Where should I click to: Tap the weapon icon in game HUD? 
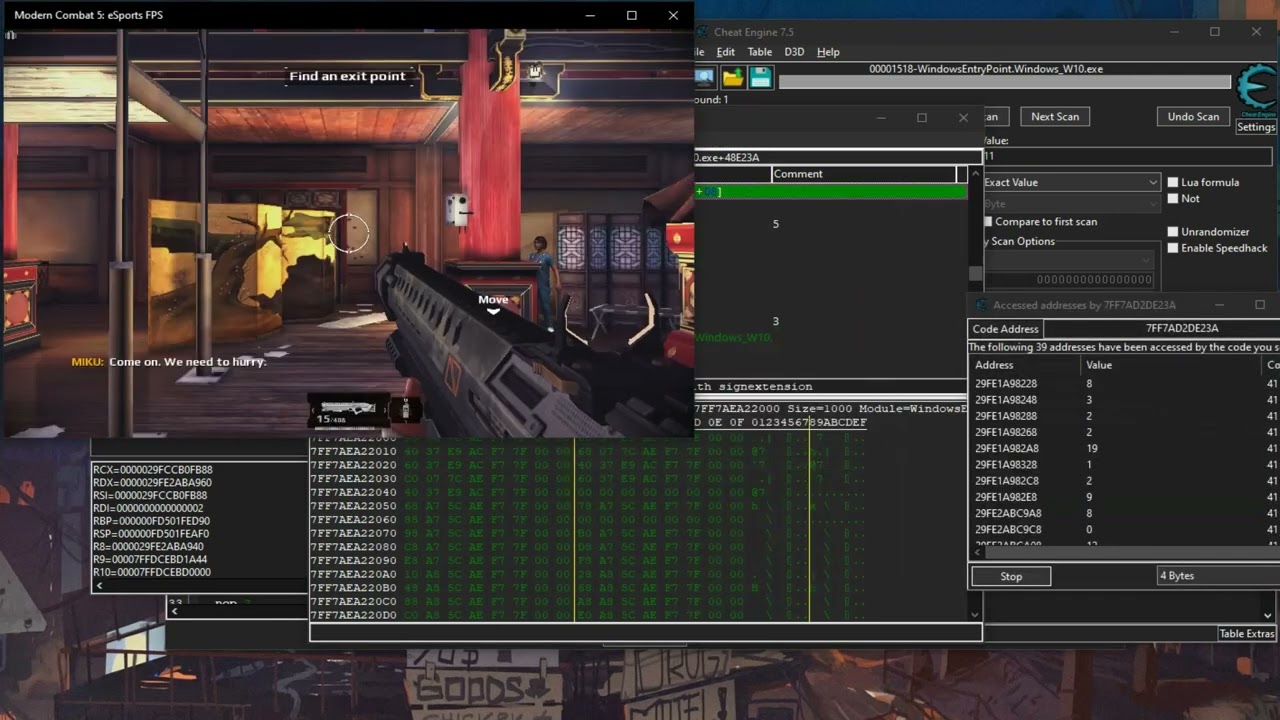click(x=347, y=407)
